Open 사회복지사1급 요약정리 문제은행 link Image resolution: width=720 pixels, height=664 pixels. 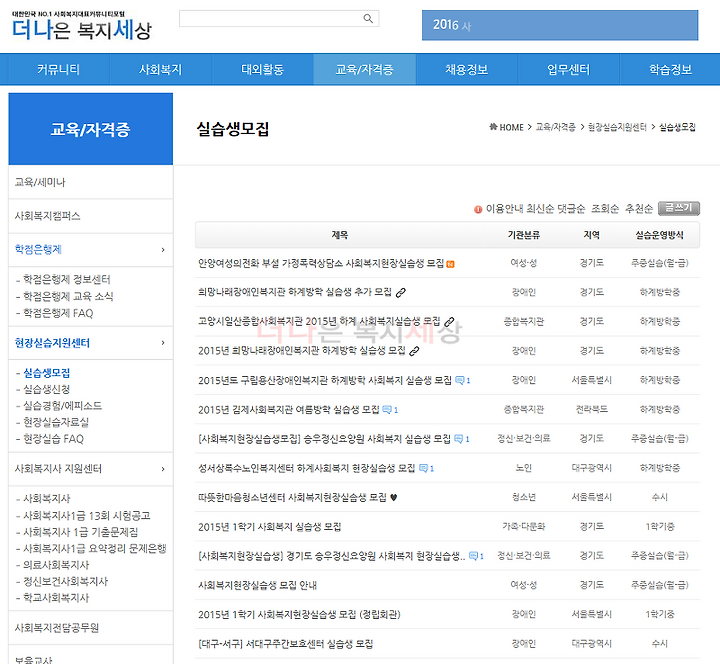click(95, 548)
